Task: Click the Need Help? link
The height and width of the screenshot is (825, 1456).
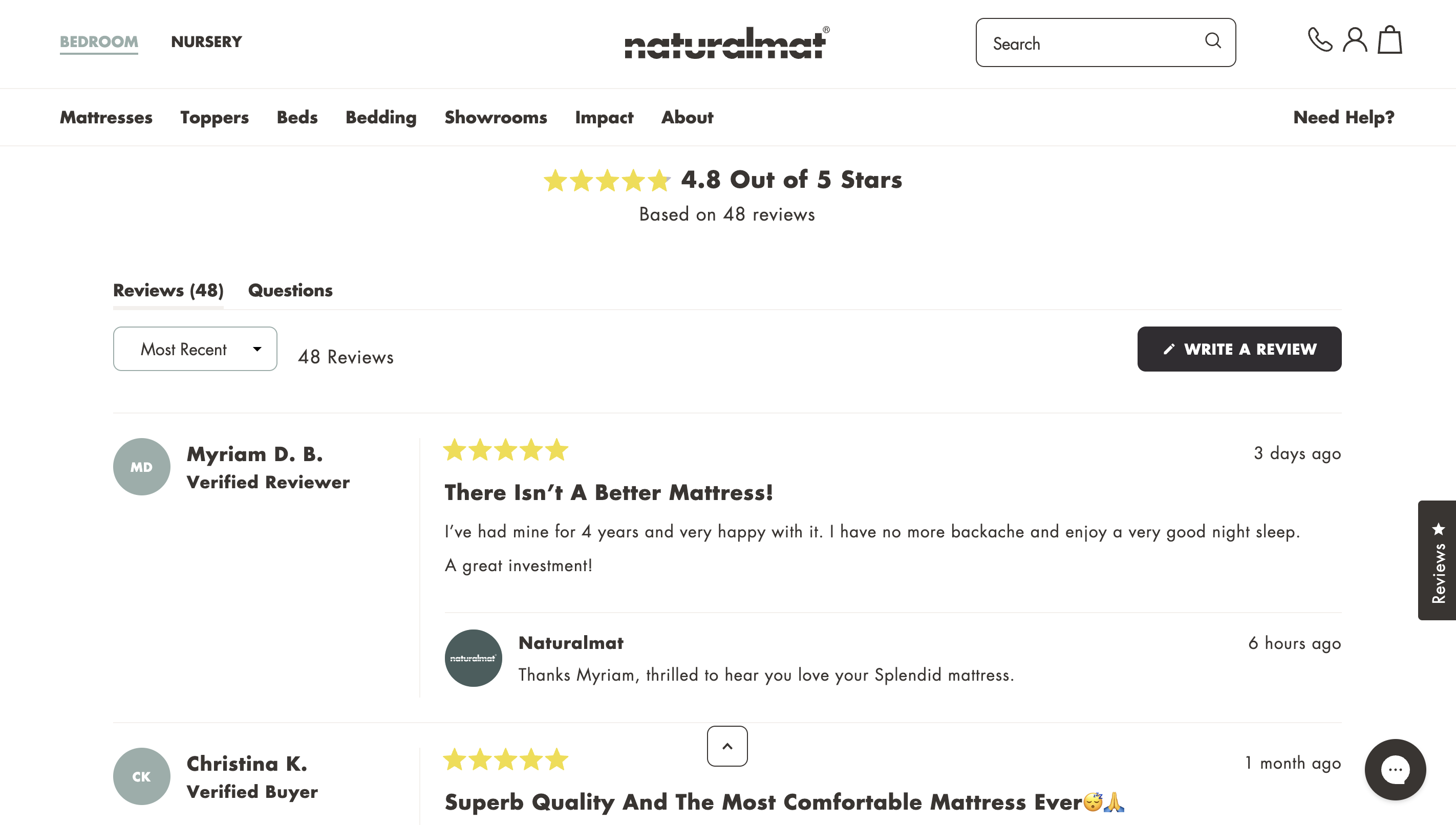Action: [x=1344, y=117]
